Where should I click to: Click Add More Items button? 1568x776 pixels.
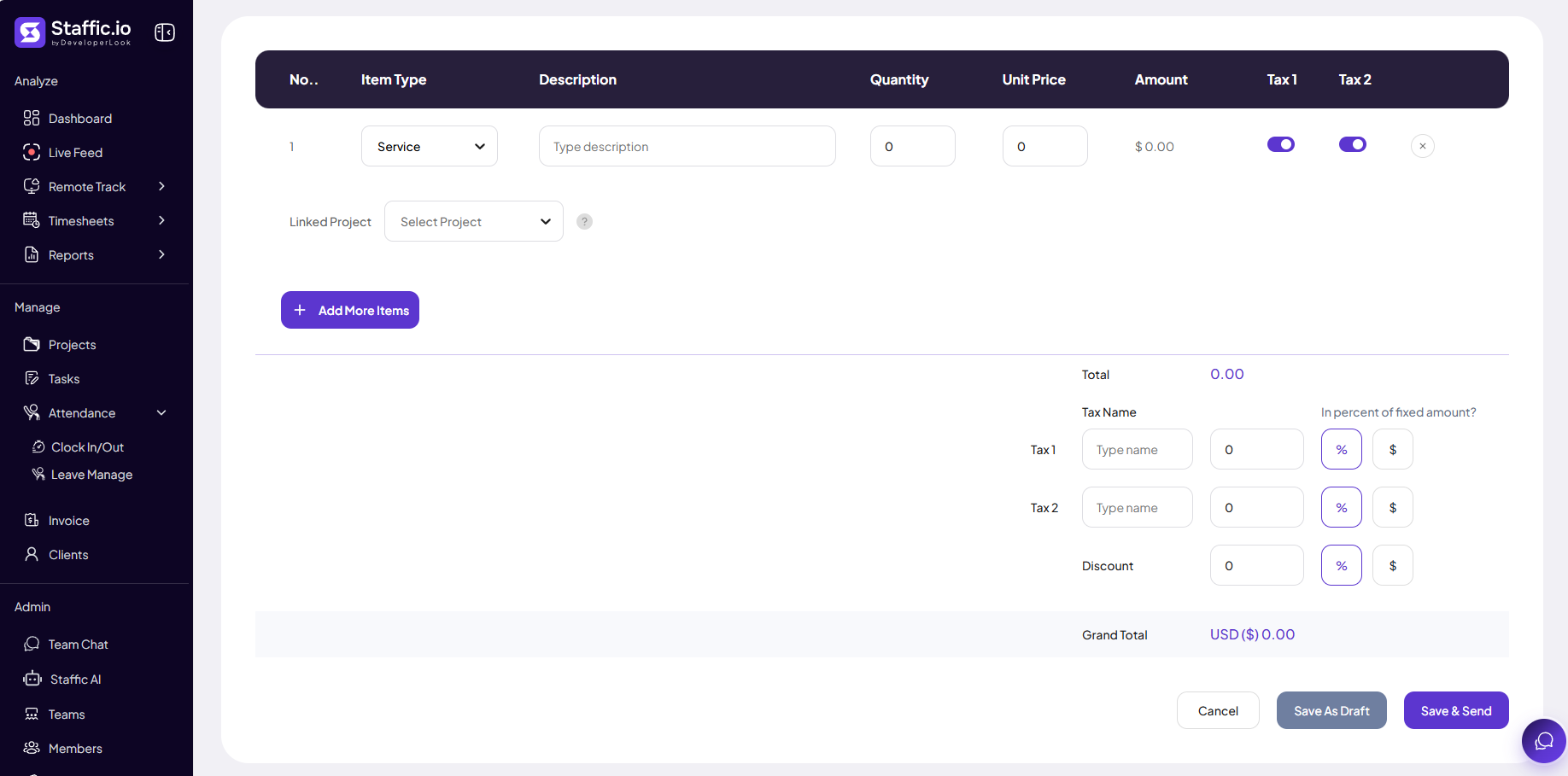350,310
